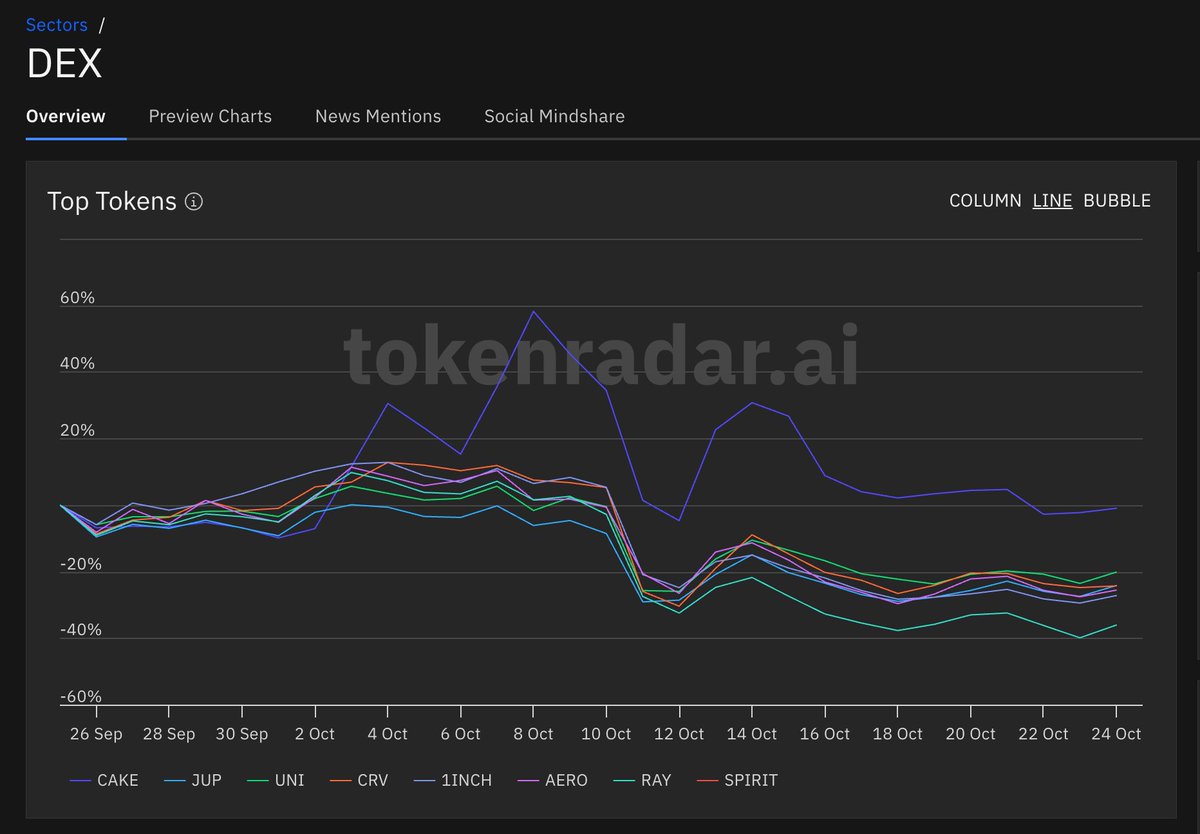The height and width of the screenshot is (834, 1200).
Task: Click the 40% y-axis label
Action: pyautogui.click(x=77, y=364)
